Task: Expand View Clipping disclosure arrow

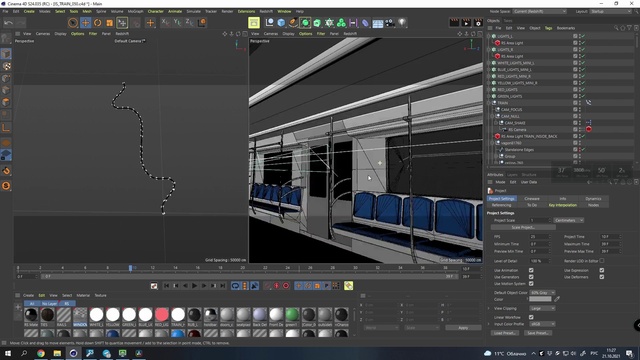Action: (x=489, y=309)
